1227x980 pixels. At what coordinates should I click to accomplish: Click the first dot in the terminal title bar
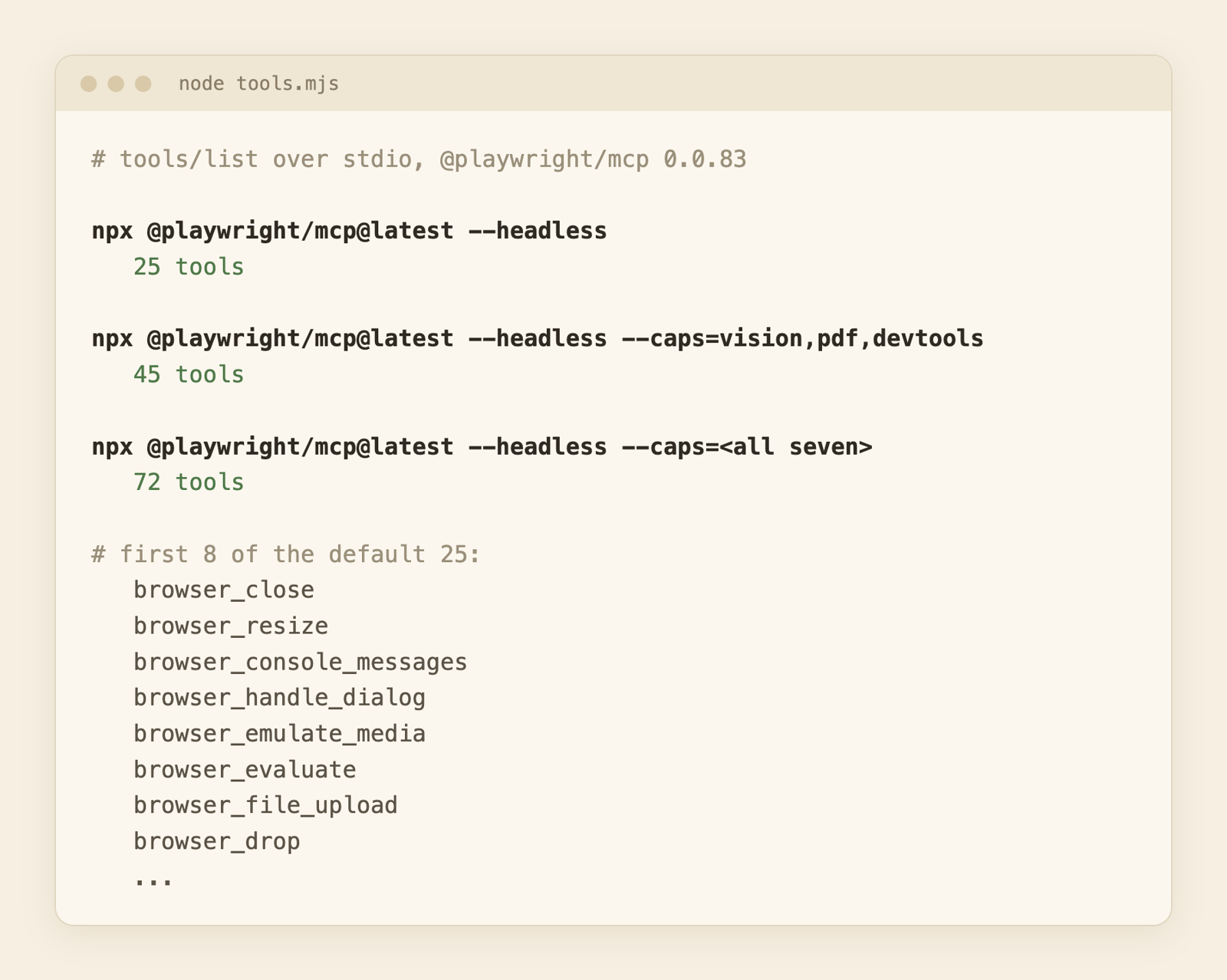pyautogui.click(x=89, y=84)
